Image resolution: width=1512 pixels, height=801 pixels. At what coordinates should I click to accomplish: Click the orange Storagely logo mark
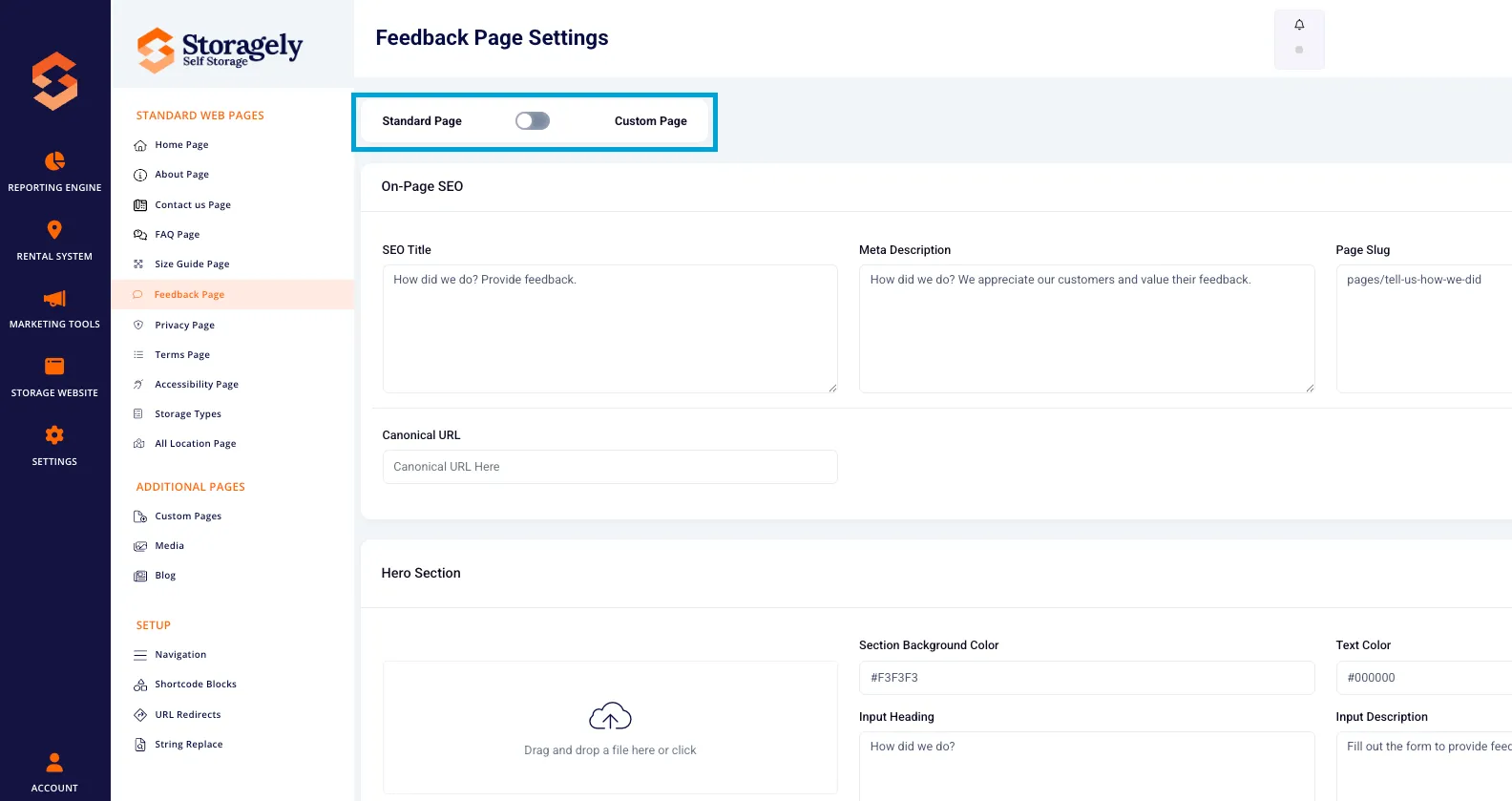(x=55, y=80)
